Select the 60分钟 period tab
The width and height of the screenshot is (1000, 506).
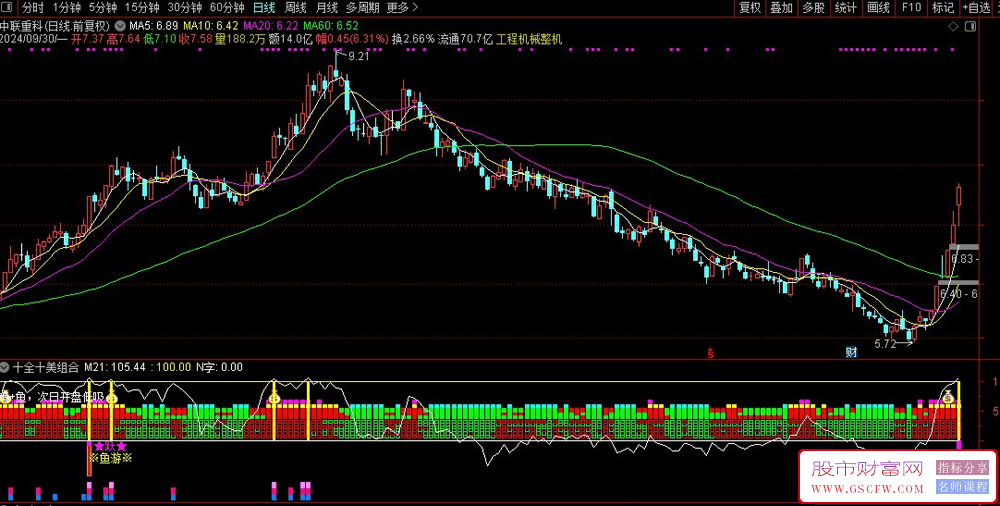pos(228,8)
